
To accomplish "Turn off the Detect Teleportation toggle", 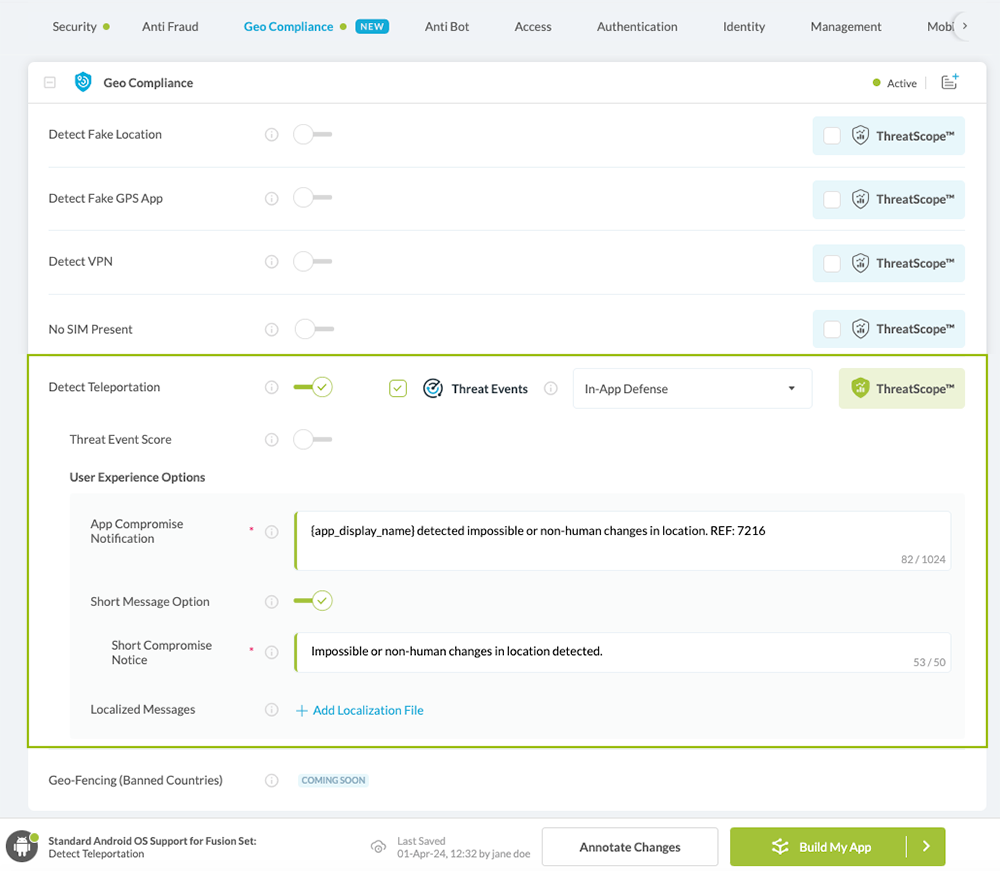I will click(312, 388).
